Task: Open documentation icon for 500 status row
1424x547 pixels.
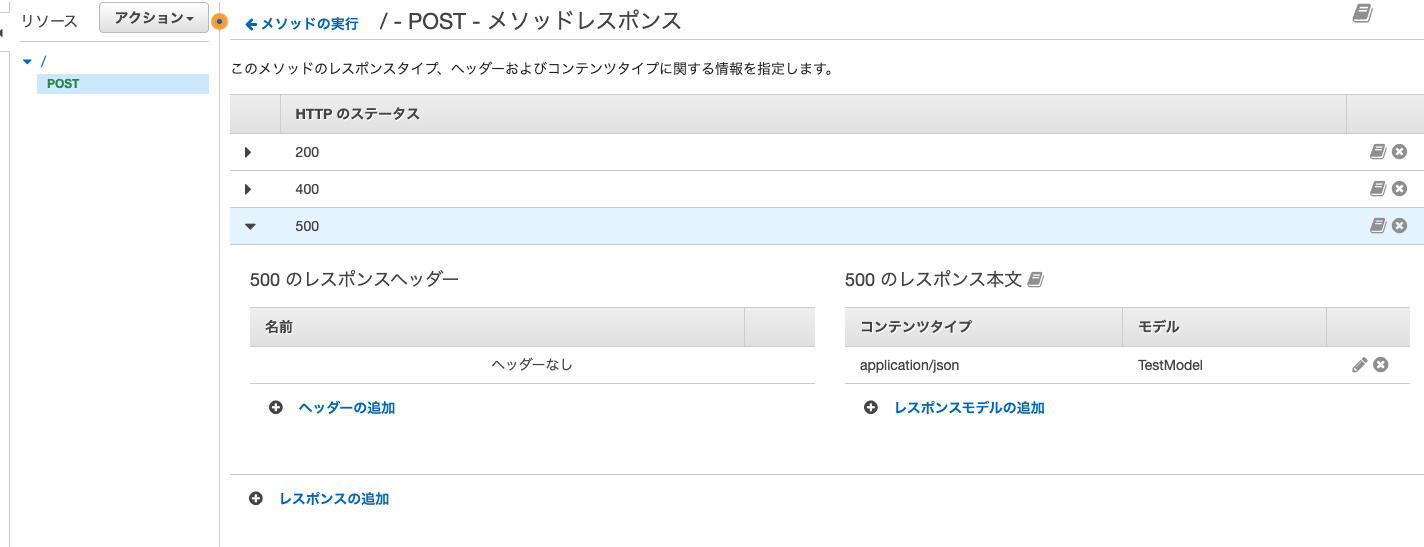Action: pos(1377,226)
